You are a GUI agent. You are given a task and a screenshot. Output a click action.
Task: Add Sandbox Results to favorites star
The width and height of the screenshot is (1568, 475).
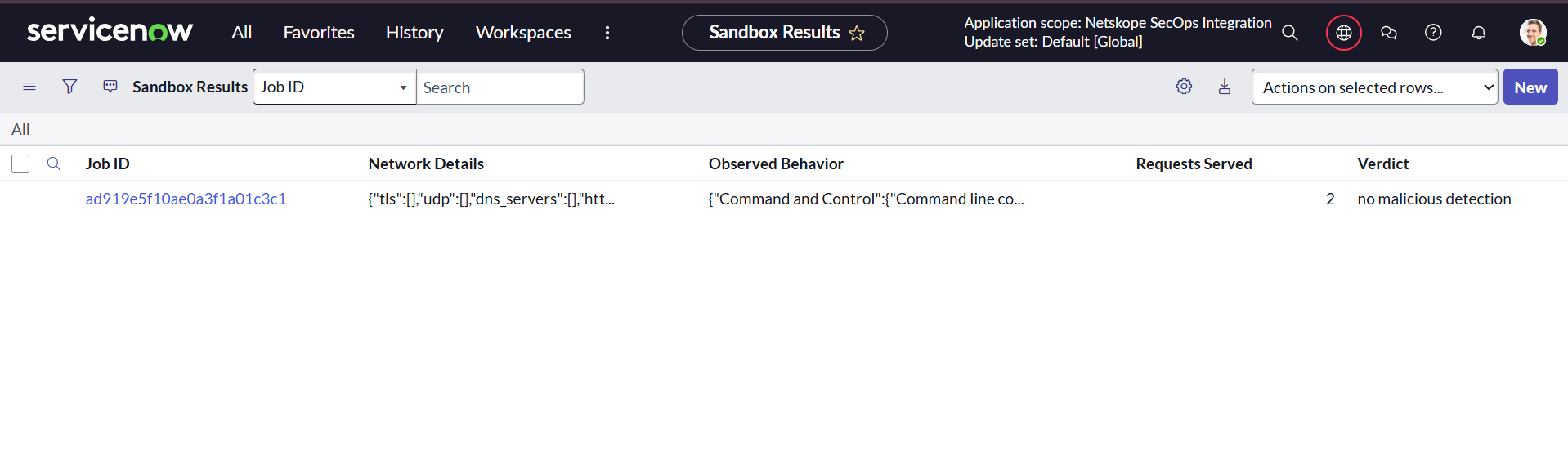pyautogui.click(x=857, y=33)
